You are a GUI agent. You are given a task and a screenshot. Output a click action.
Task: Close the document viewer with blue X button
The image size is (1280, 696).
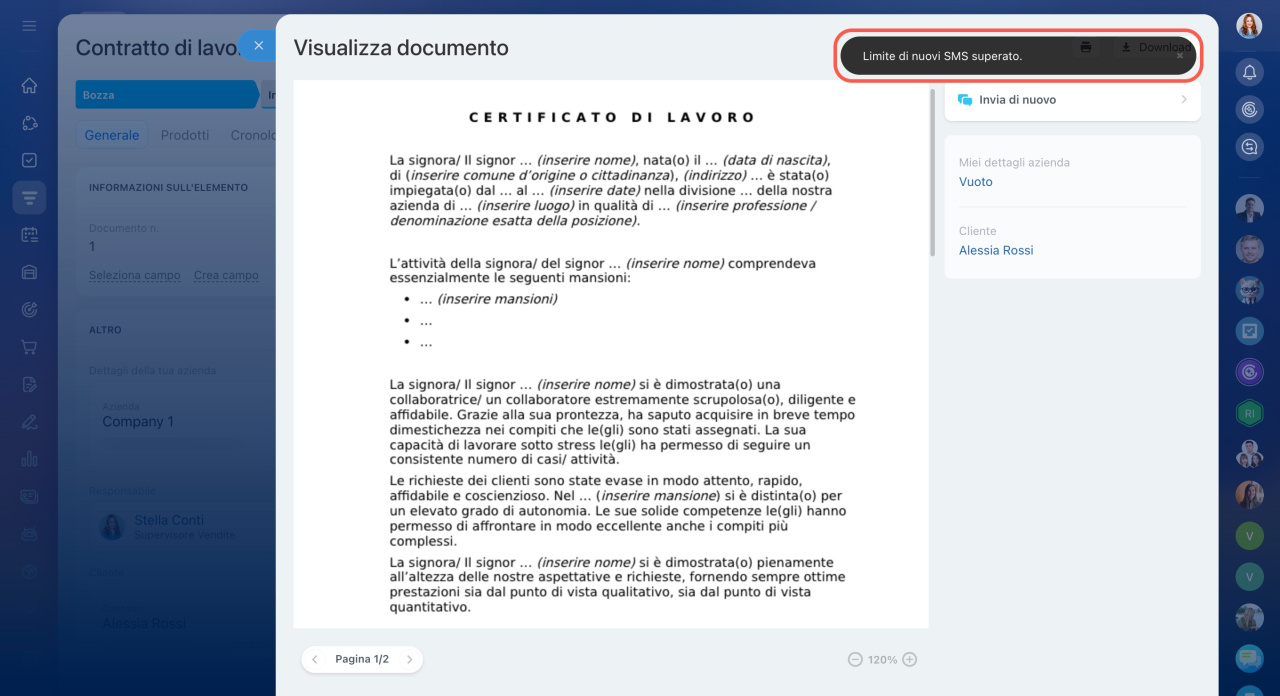pyautogui.click(x=258, y=45)
